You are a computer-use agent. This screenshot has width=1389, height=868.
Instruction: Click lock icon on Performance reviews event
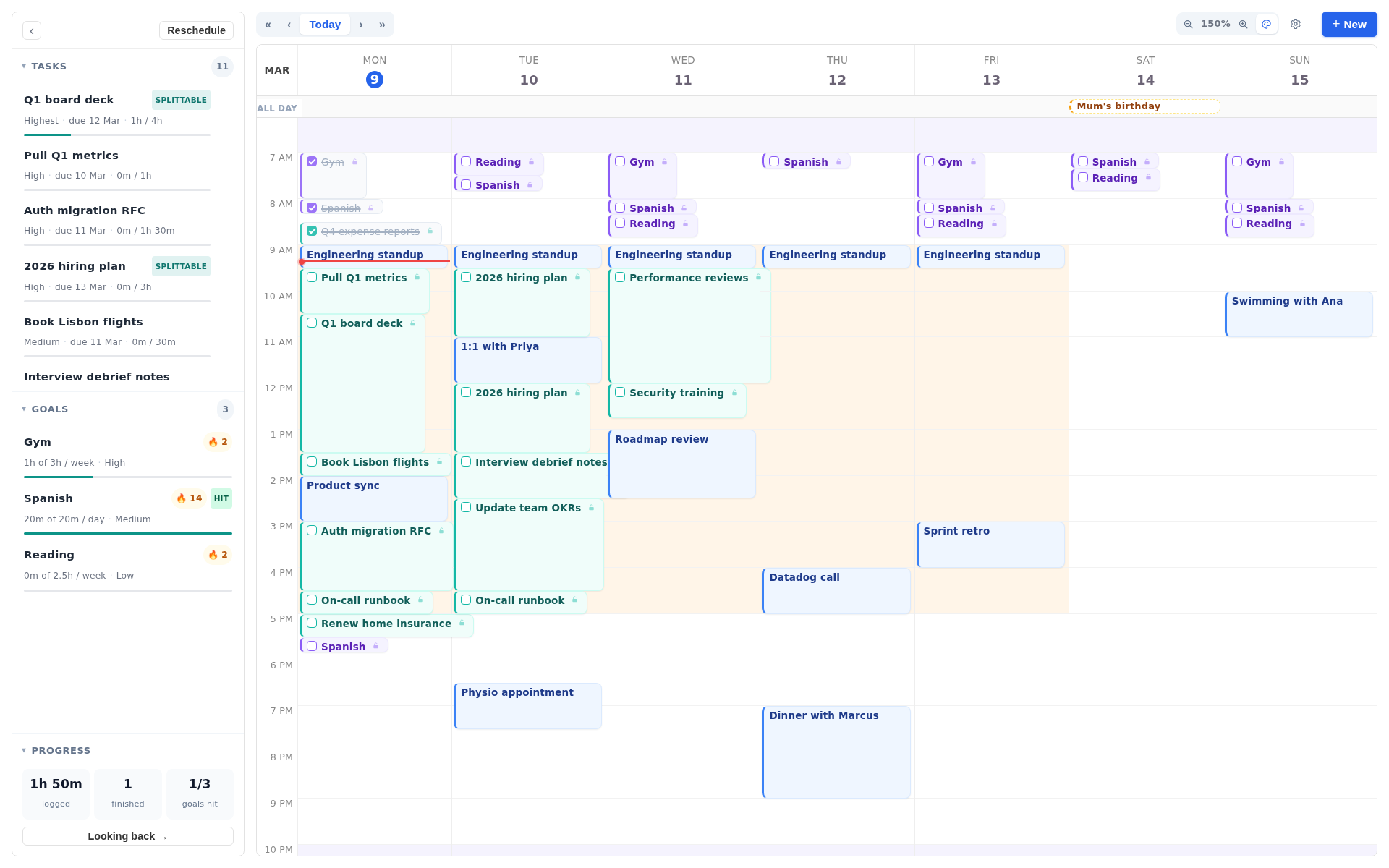tap(758, 278)
